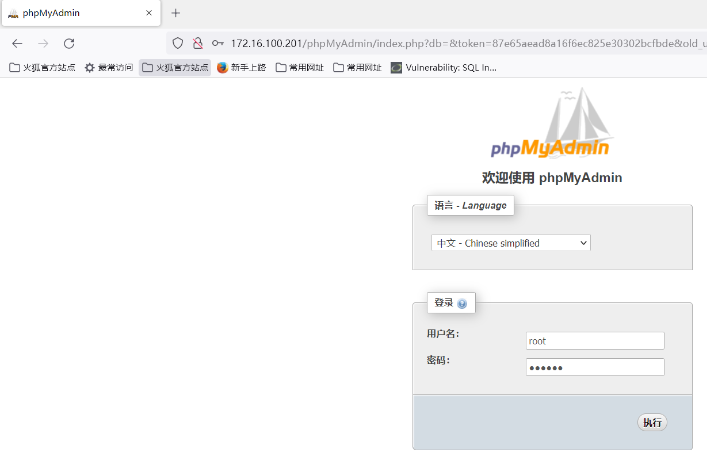707x450 pixels.
Task: Click the 欢迎使用 phpMyAdmin heading
Action: (552, 178)
